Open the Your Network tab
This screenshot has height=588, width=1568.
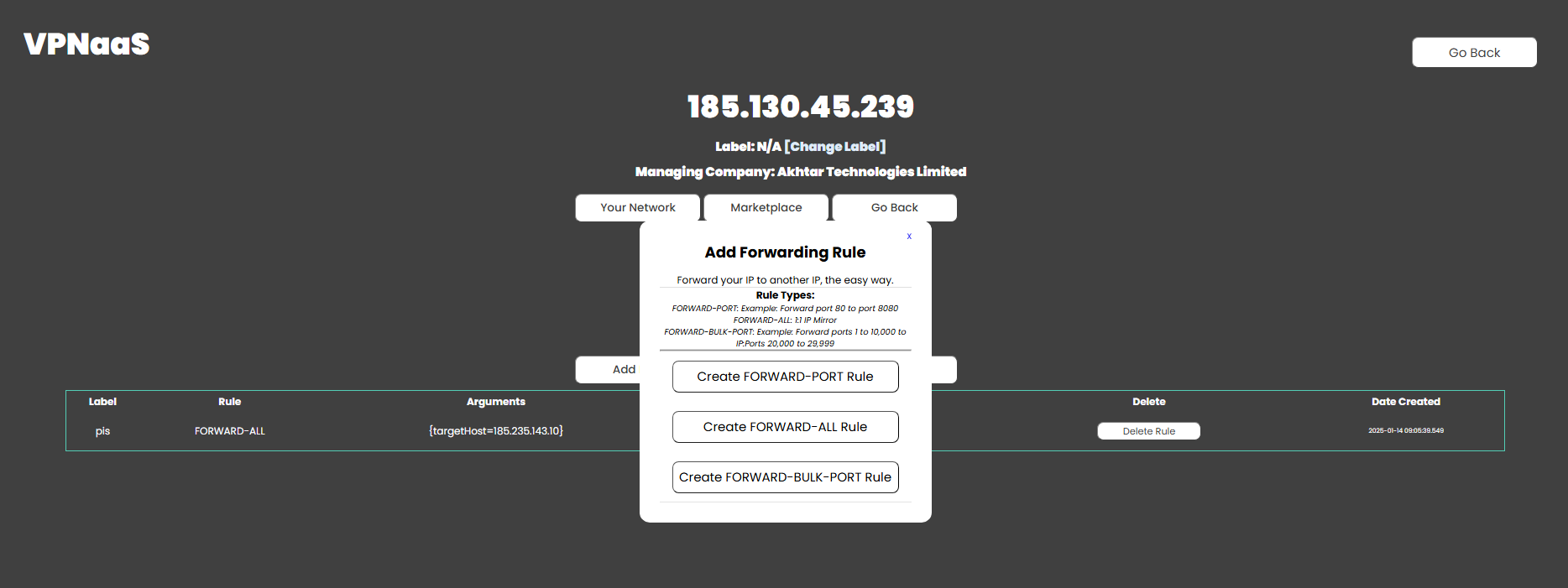pyautogui.click(x=637, y=208)
